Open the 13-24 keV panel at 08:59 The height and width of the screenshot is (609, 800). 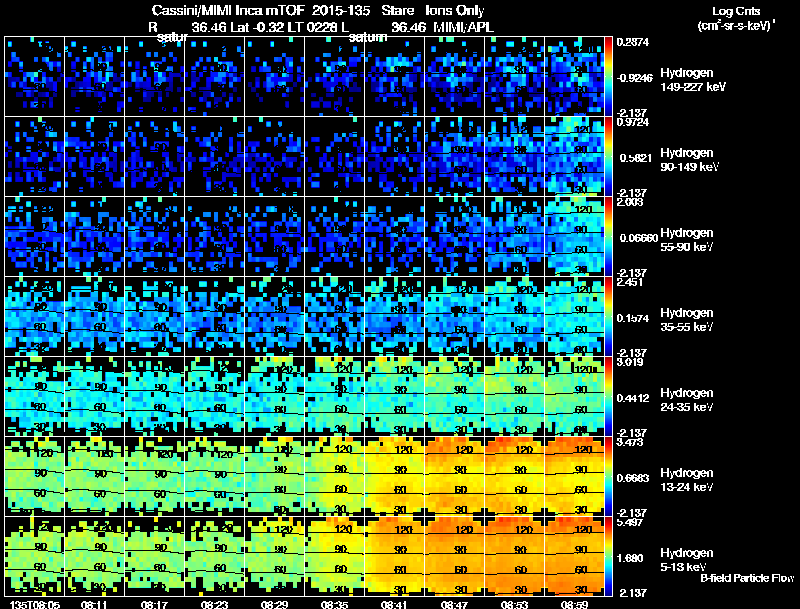tap(574, 476)
